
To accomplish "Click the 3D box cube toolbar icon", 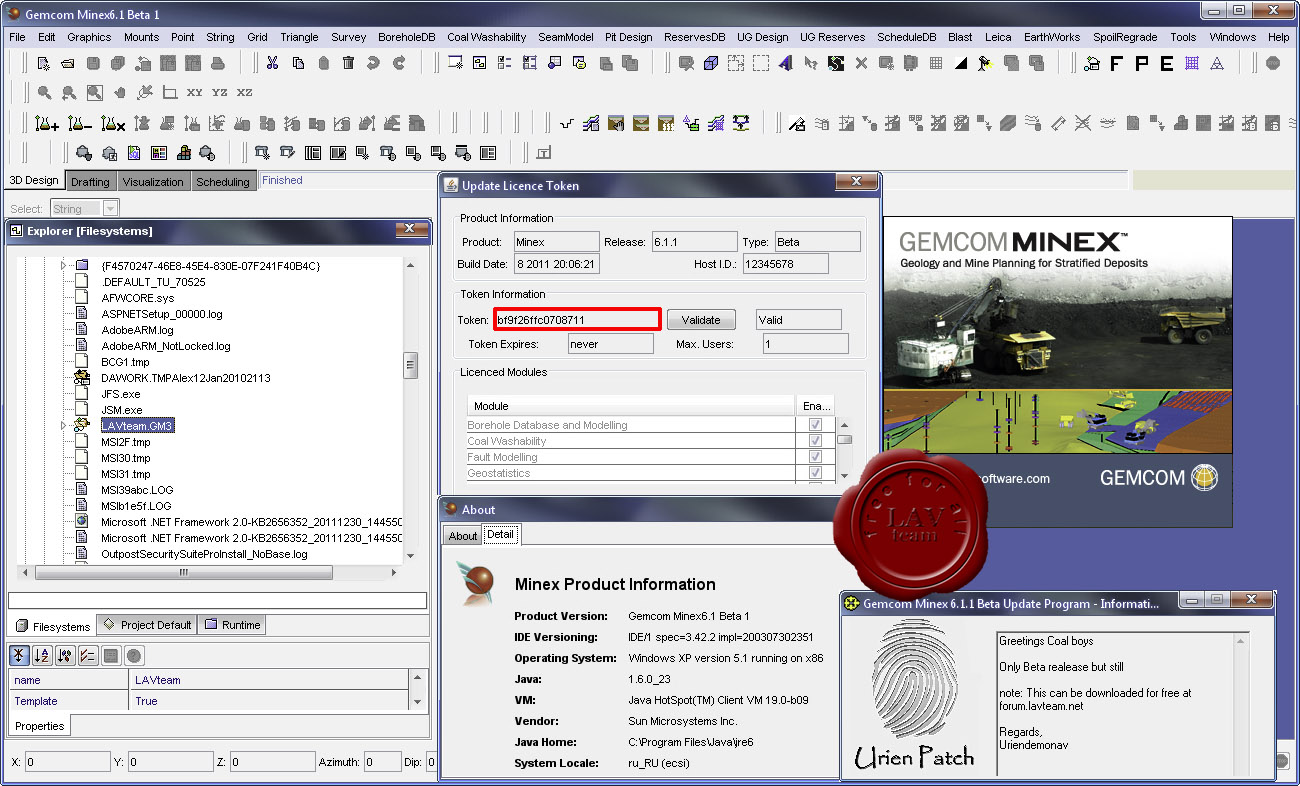I will coord(711,63).
